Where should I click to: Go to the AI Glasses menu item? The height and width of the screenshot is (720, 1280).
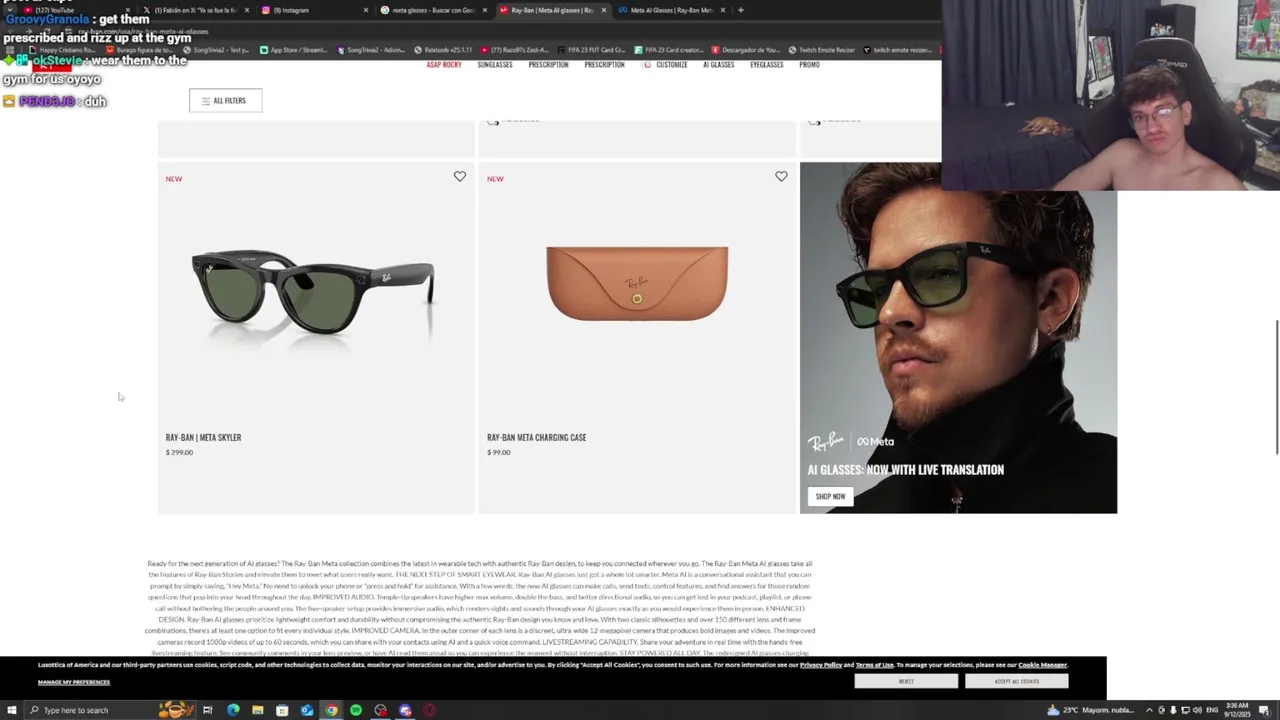click(x=718, y=64)
